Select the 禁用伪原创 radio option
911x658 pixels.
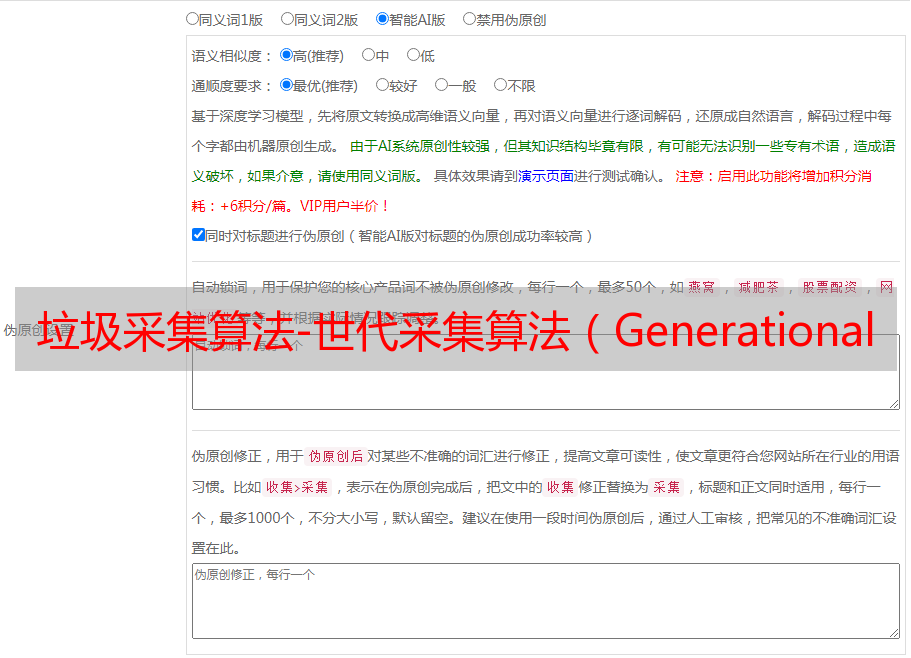[469, 19]
